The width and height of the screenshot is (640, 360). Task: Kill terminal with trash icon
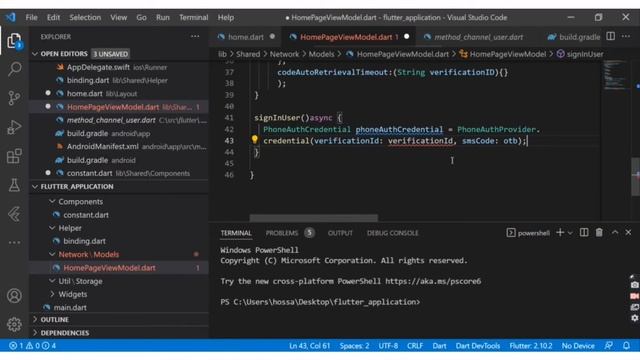point(599,233)
